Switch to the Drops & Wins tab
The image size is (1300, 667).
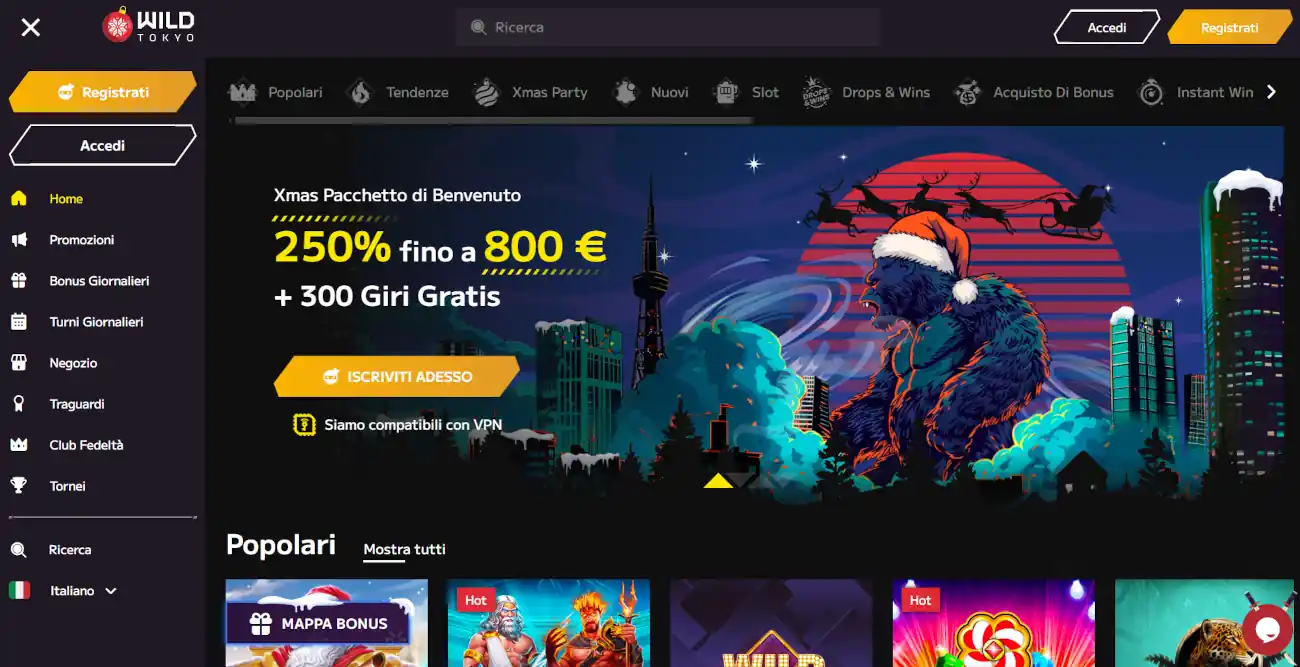click(866, 92)
